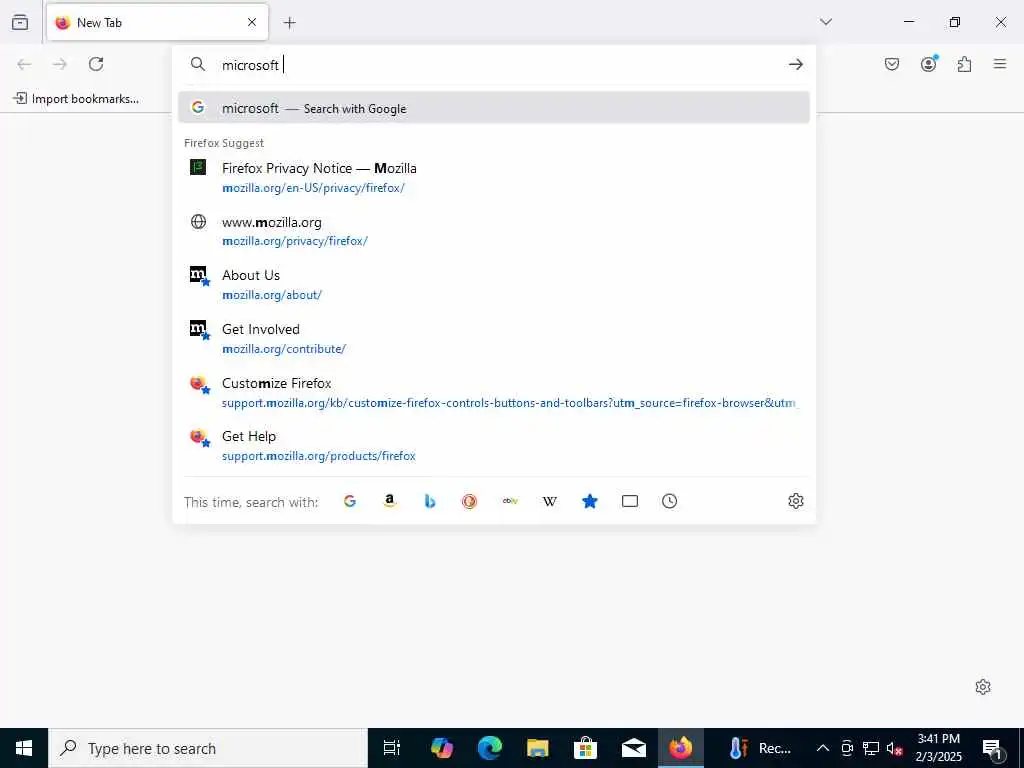Open Firefox Privacy Notice — Mozilla suggestion

[x=494, y=178]
